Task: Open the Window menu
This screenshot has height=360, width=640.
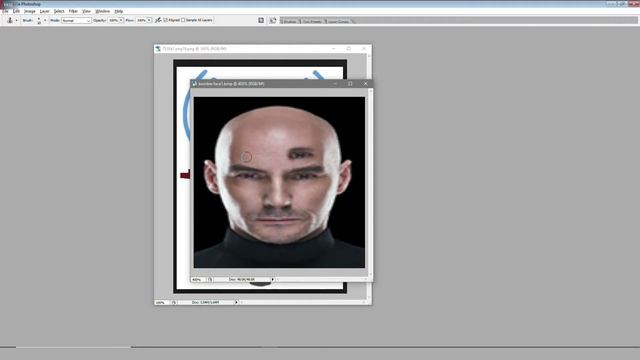Action: (x=102, y=11)
